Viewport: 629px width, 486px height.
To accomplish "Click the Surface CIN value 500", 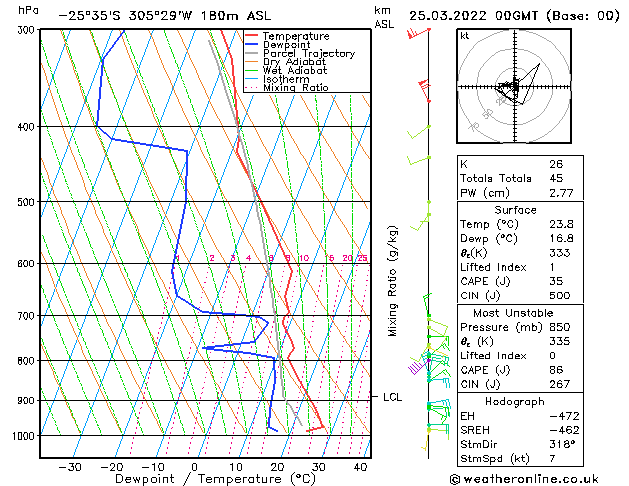I will 560,296.
